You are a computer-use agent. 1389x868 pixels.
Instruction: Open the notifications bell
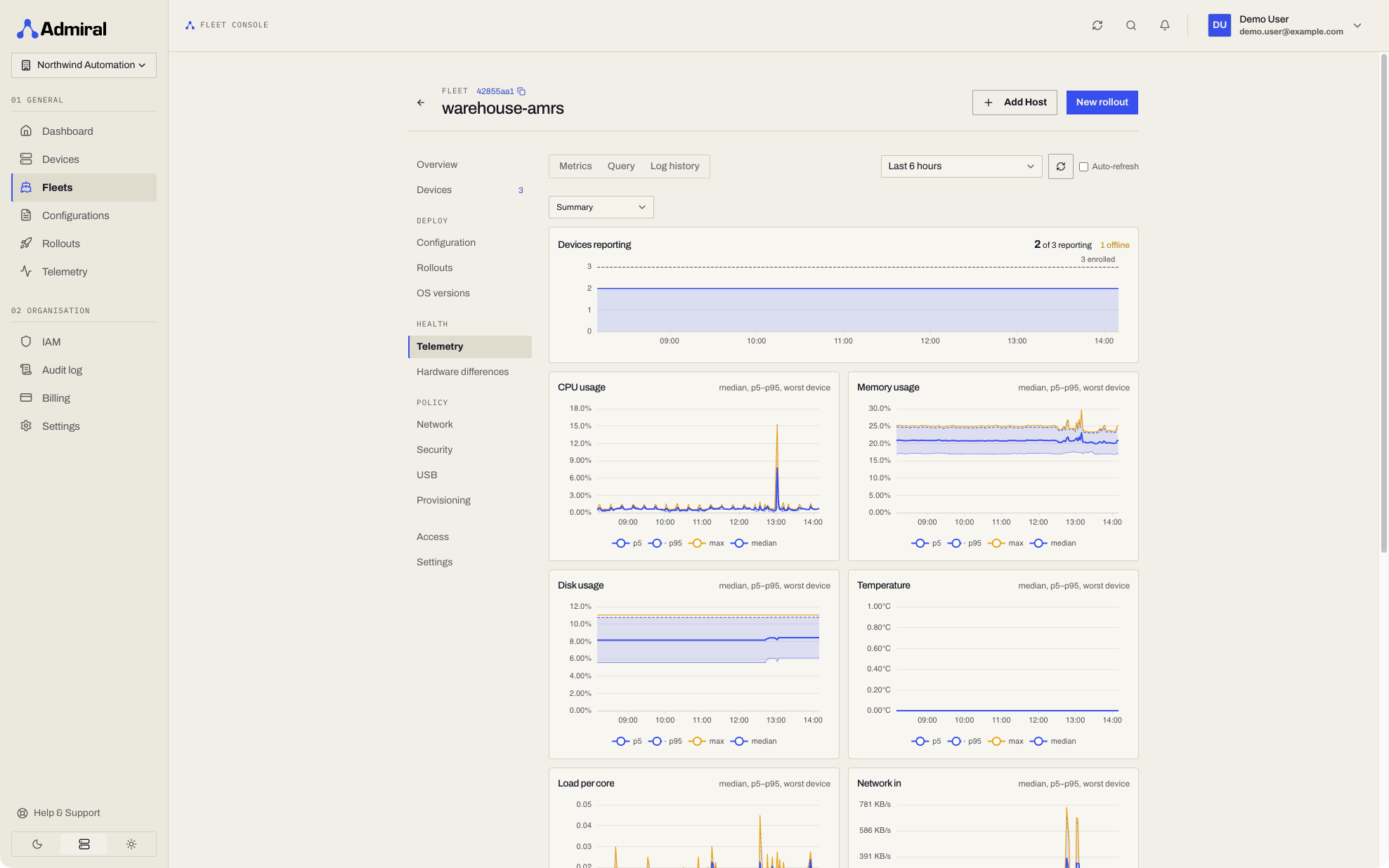coord(1165,25)
